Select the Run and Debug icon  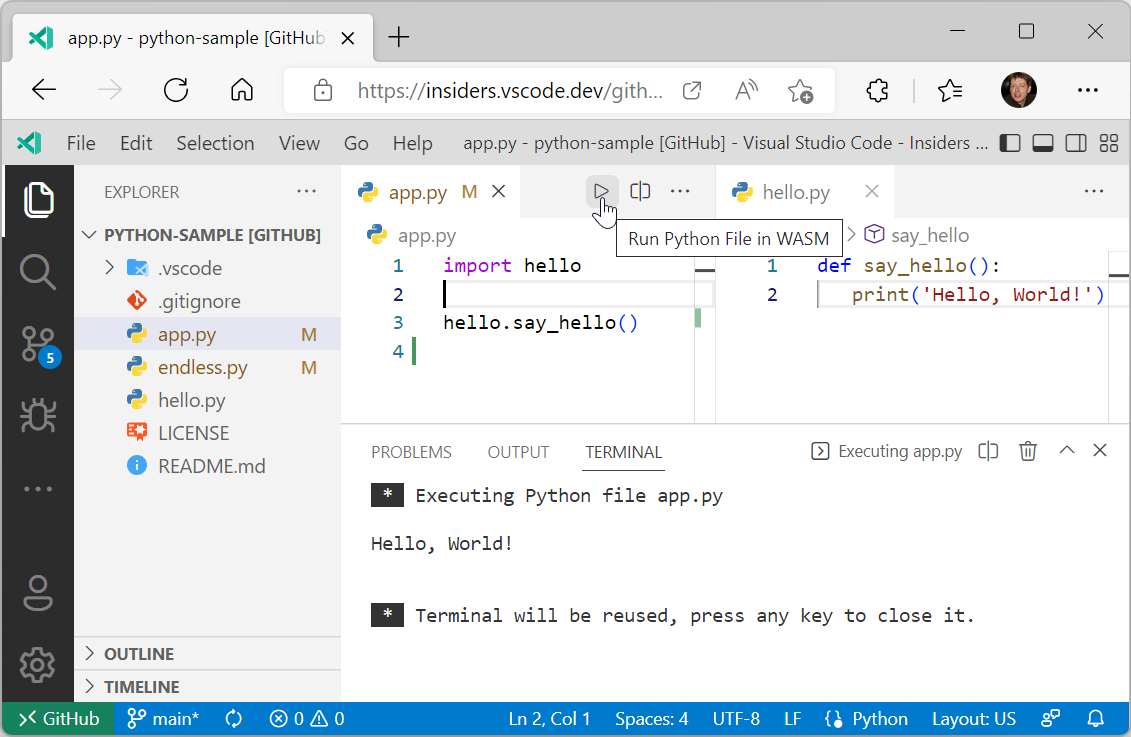click(x=38, y=415)
